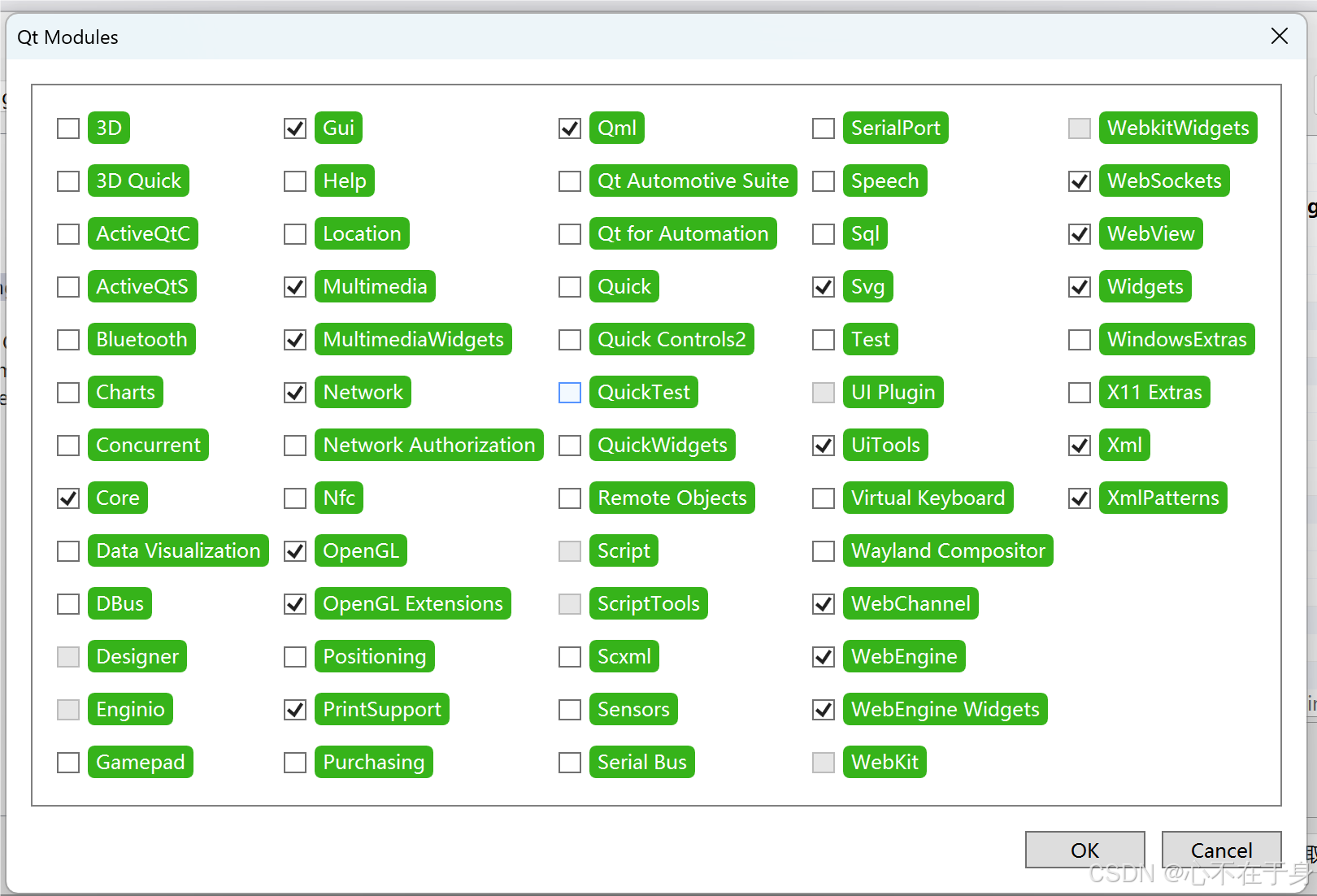Screen dimensions: 1317x896
Task: Enable Quick Controls2 module
Action: (570, 340)
